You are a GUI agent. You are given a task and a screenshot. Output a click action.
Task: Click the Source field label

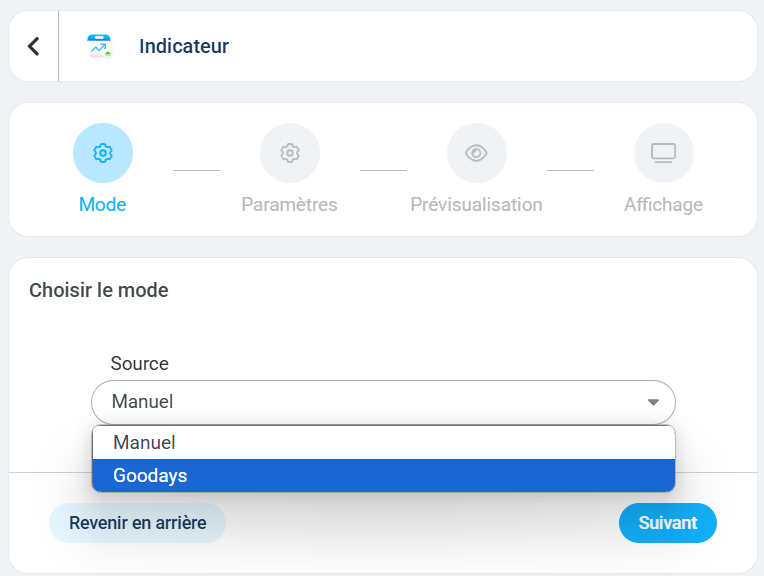140,364
